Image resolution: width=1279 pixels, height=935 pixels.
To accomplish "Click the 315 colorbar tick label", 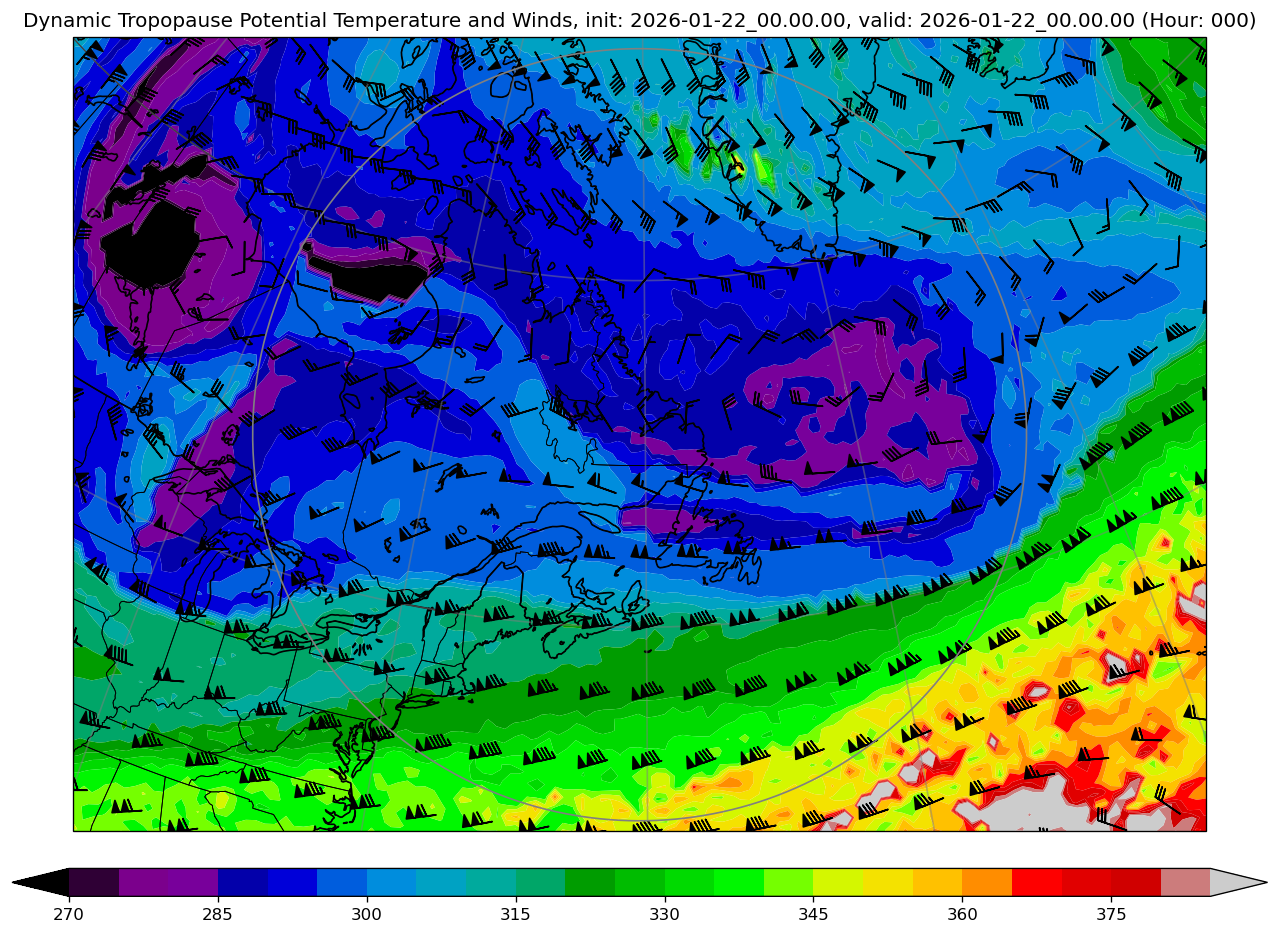I will click(516, 914).
